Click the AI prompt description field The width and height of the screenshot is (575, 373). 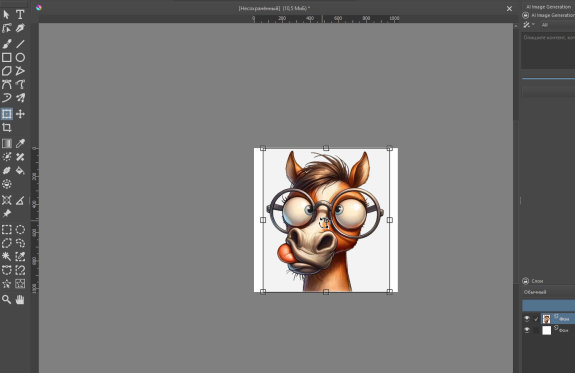coord(549,50)
